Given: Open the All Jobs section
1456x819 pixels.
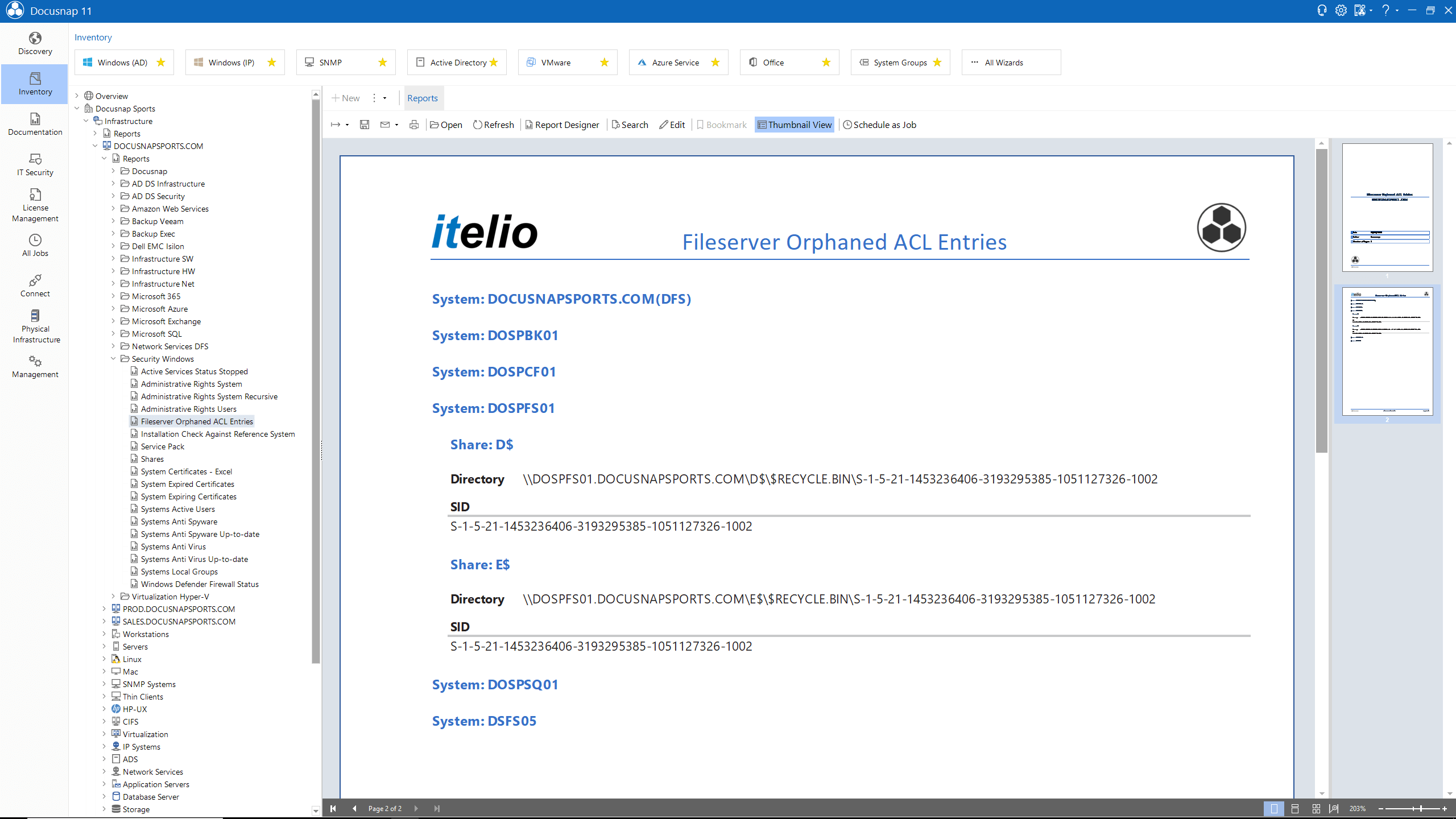Looking at the screenshot, I should pos(35,246).
